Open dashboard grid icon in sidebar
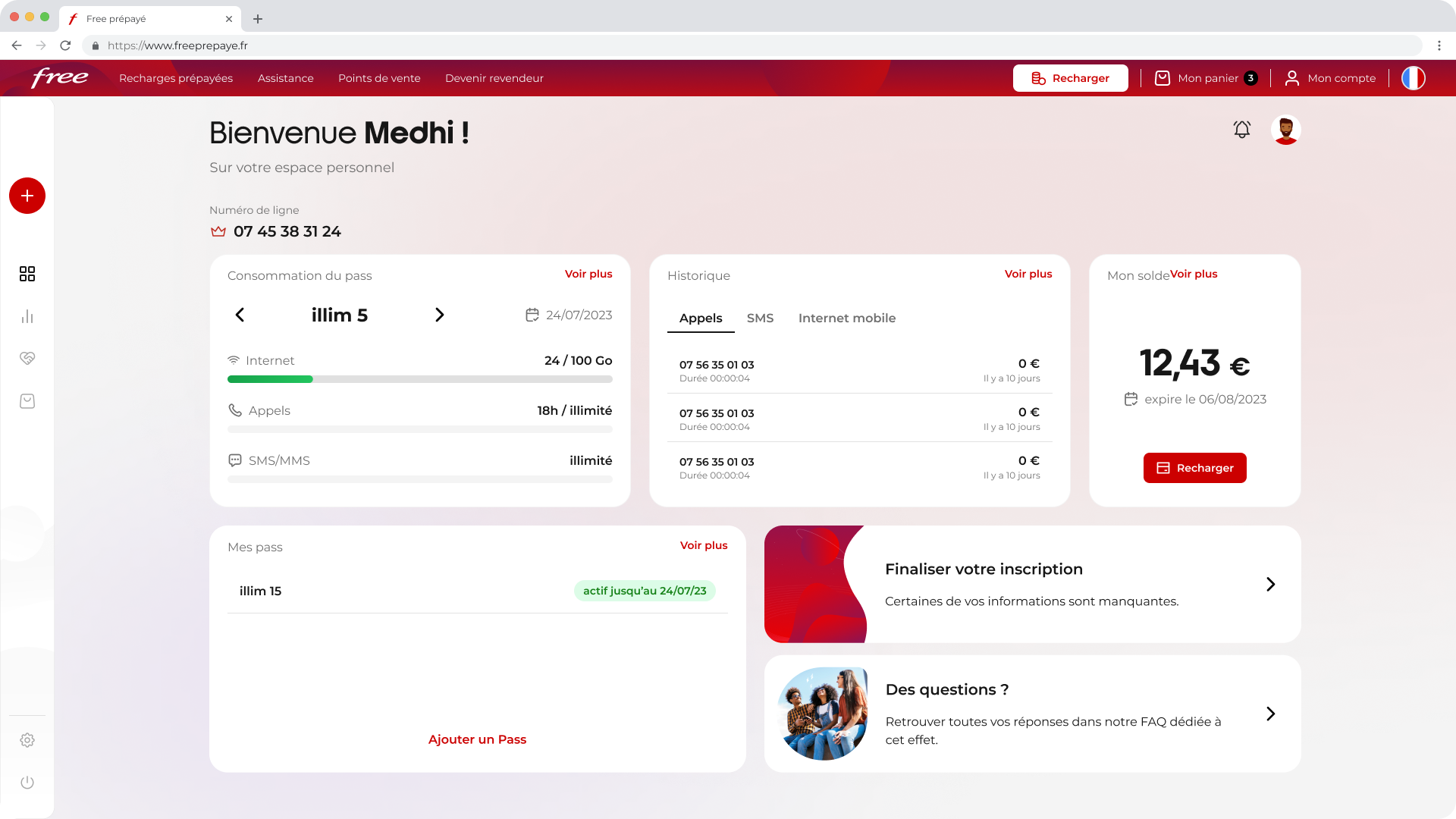 point(27,274)
